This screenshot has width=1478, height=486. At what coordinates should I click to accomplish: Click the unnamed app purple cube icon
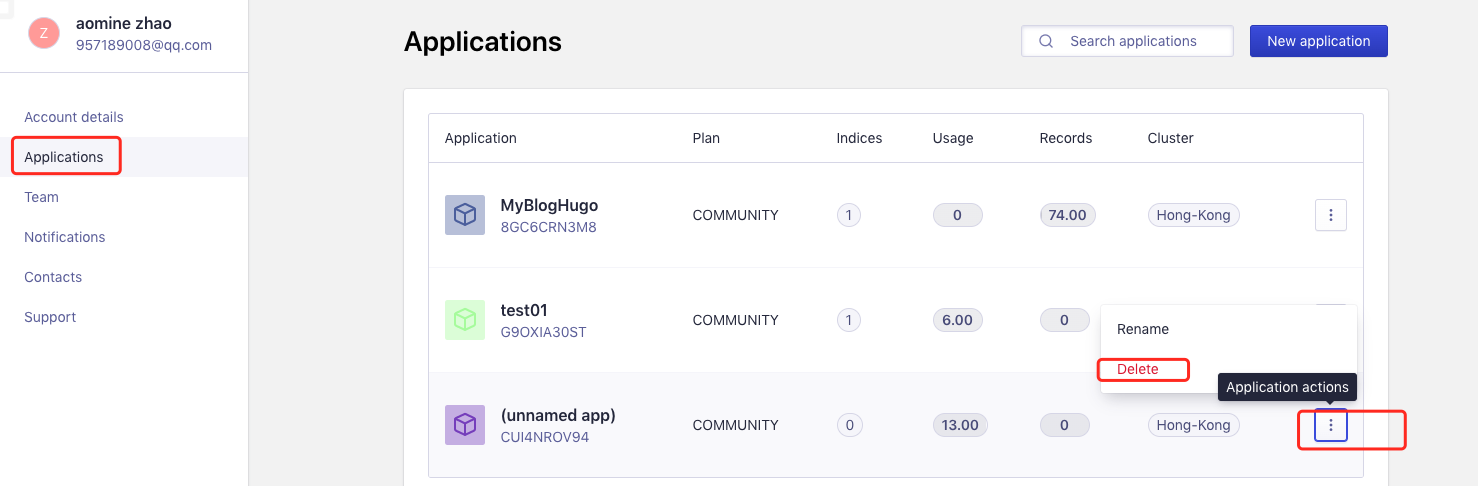[464, 425]
